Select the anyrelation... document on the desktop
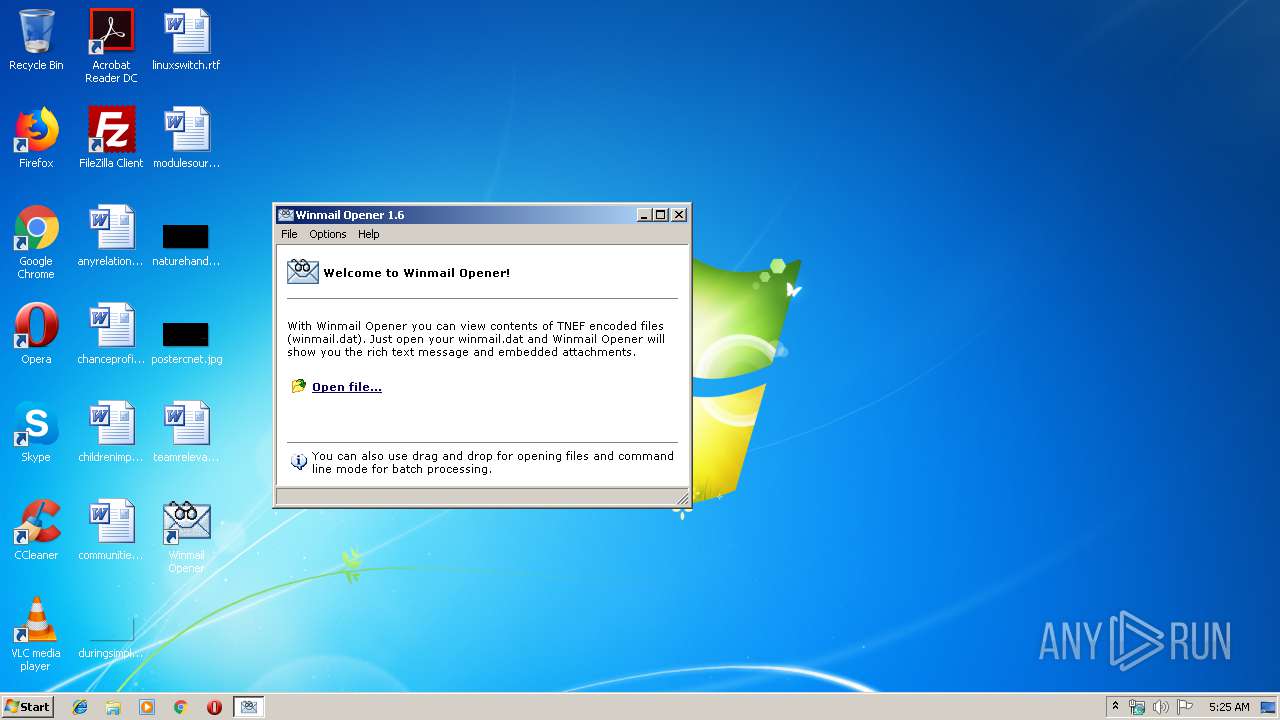1280x720 pixels. tap(111, 236)
